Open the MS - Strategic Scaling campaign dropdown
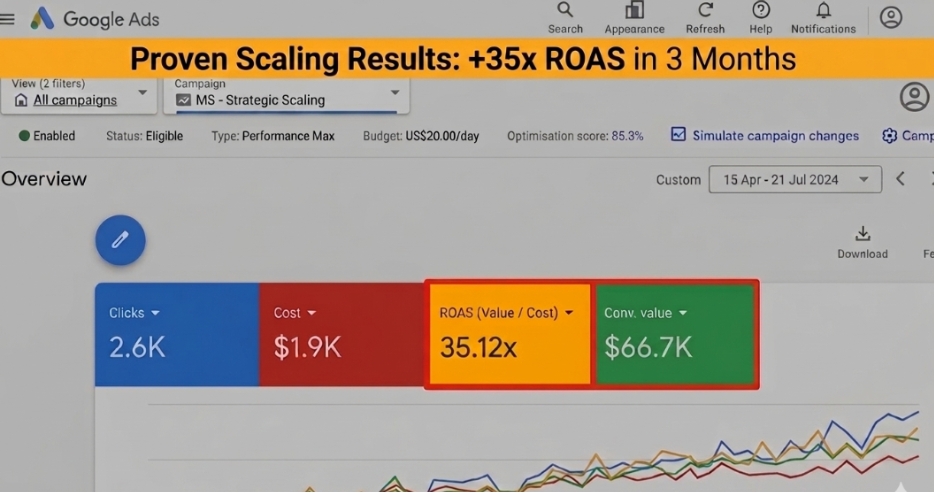This screenshot has width=934, height=493. point(287,95)
